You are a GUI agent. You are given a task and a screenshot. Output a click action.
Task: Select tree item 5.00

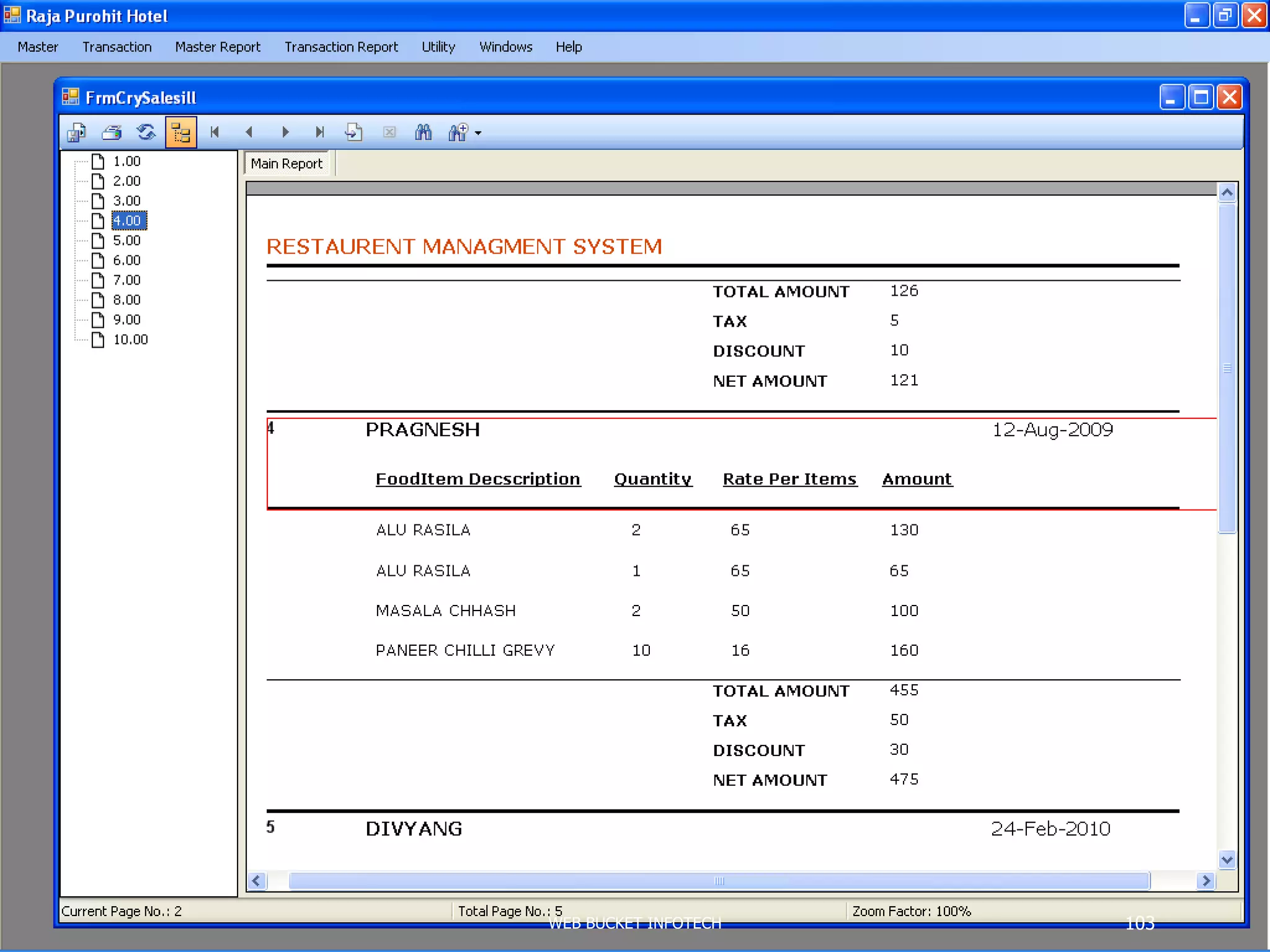[x=127, y=240]
